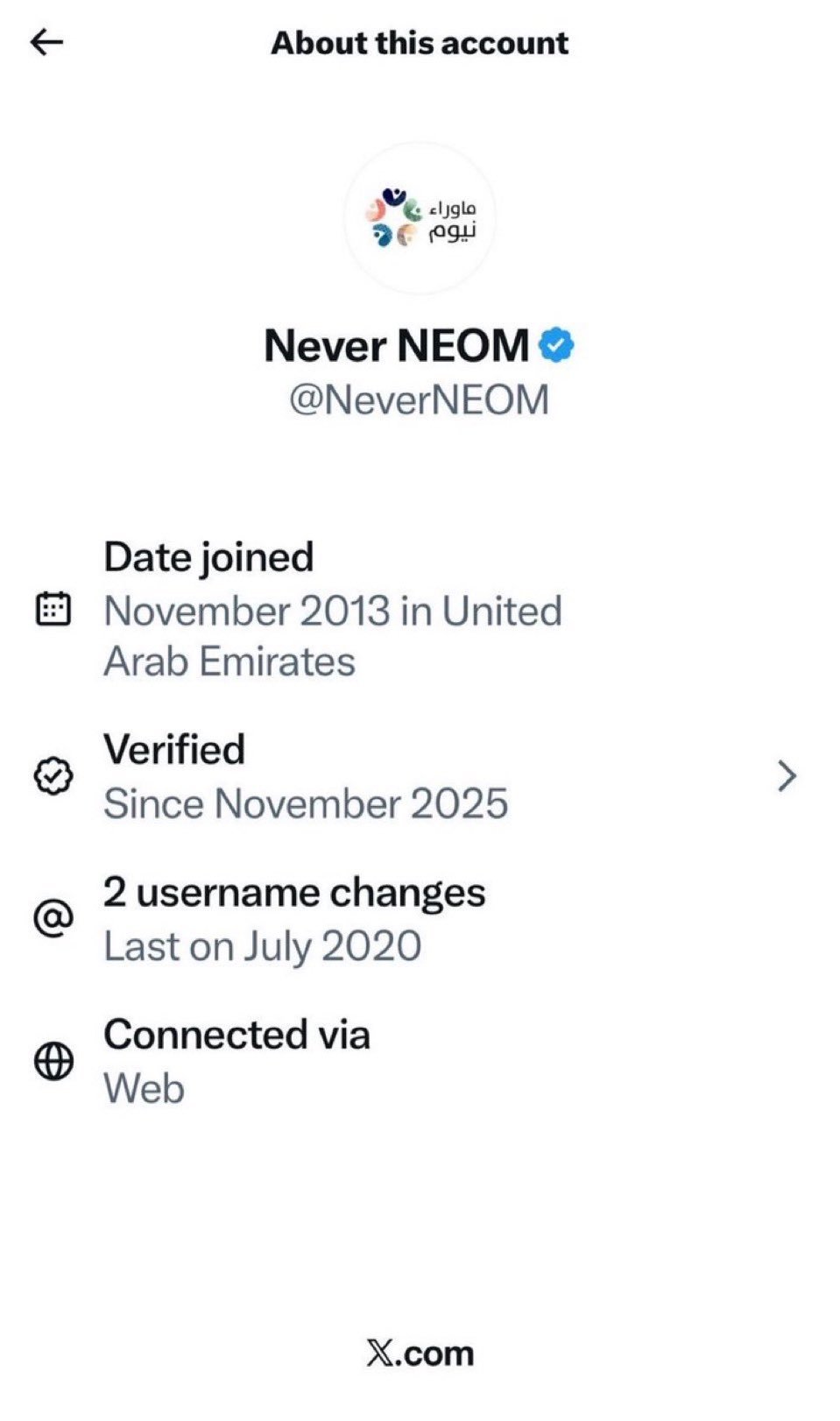Tap the Last on July 2020 text
This screenshot has width=840, height=1421.
[x=263, y=946]
